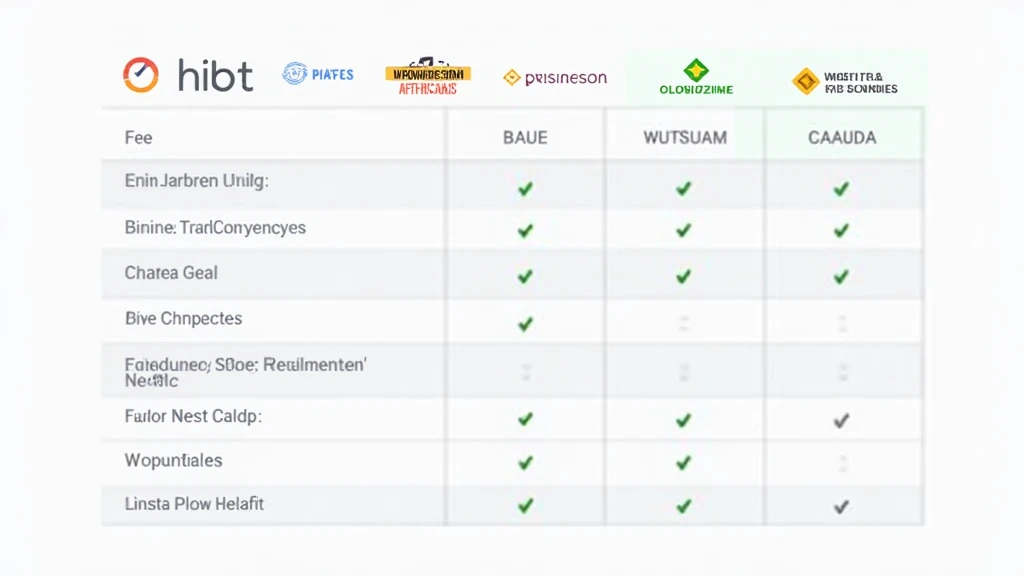The image size is (1024, 576).
Task: Click the empty CAAUDA cell for Wopuntiales
Action: (842, 463)
